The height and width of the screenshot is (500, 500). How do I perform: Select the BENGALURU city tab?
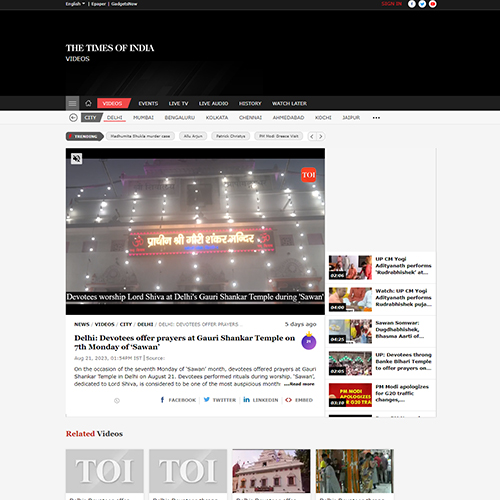tap(180, 118)
